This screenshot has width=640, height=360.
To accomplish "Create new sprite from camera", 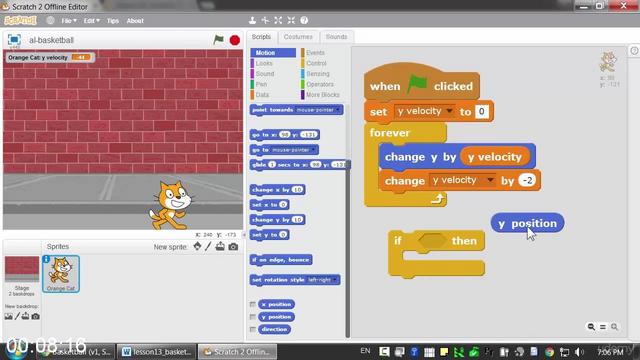I will pos(233,247).
